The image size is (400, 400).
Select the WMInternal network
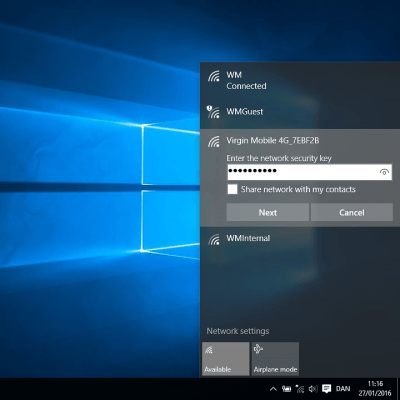pyautogui.click(x=300, y=239)
